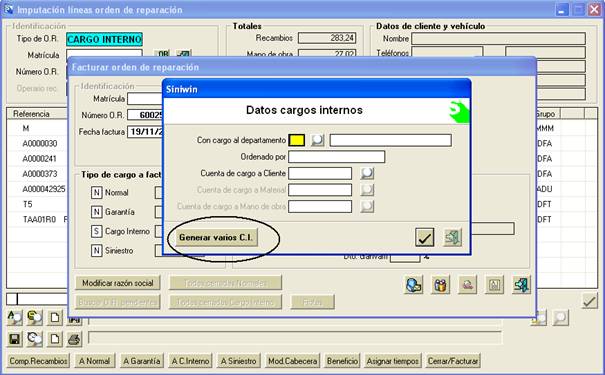Click the clock search icon beside save
The image size is (605, 375).
(35, 339)
